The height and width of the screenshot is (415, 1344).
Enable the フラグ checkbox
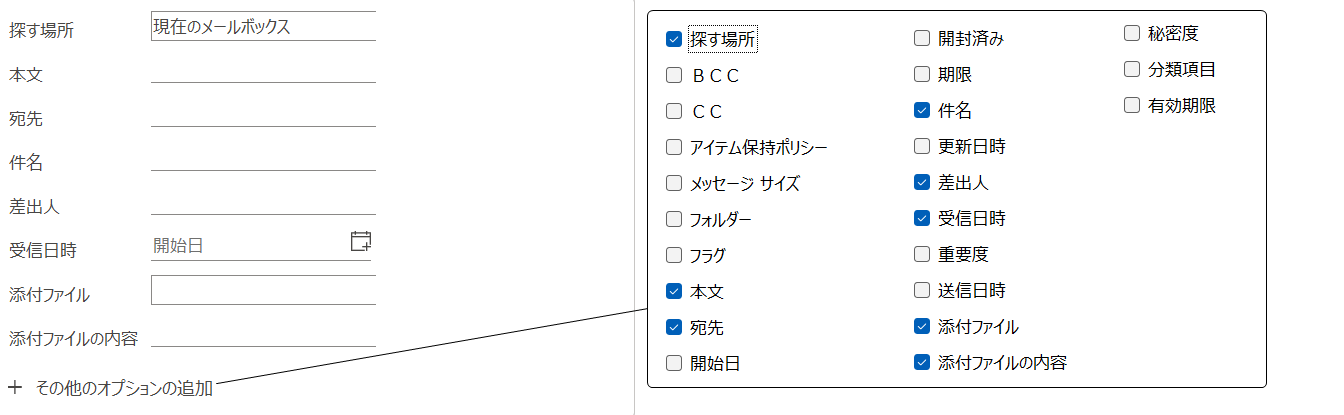click(x=674, y=255)
